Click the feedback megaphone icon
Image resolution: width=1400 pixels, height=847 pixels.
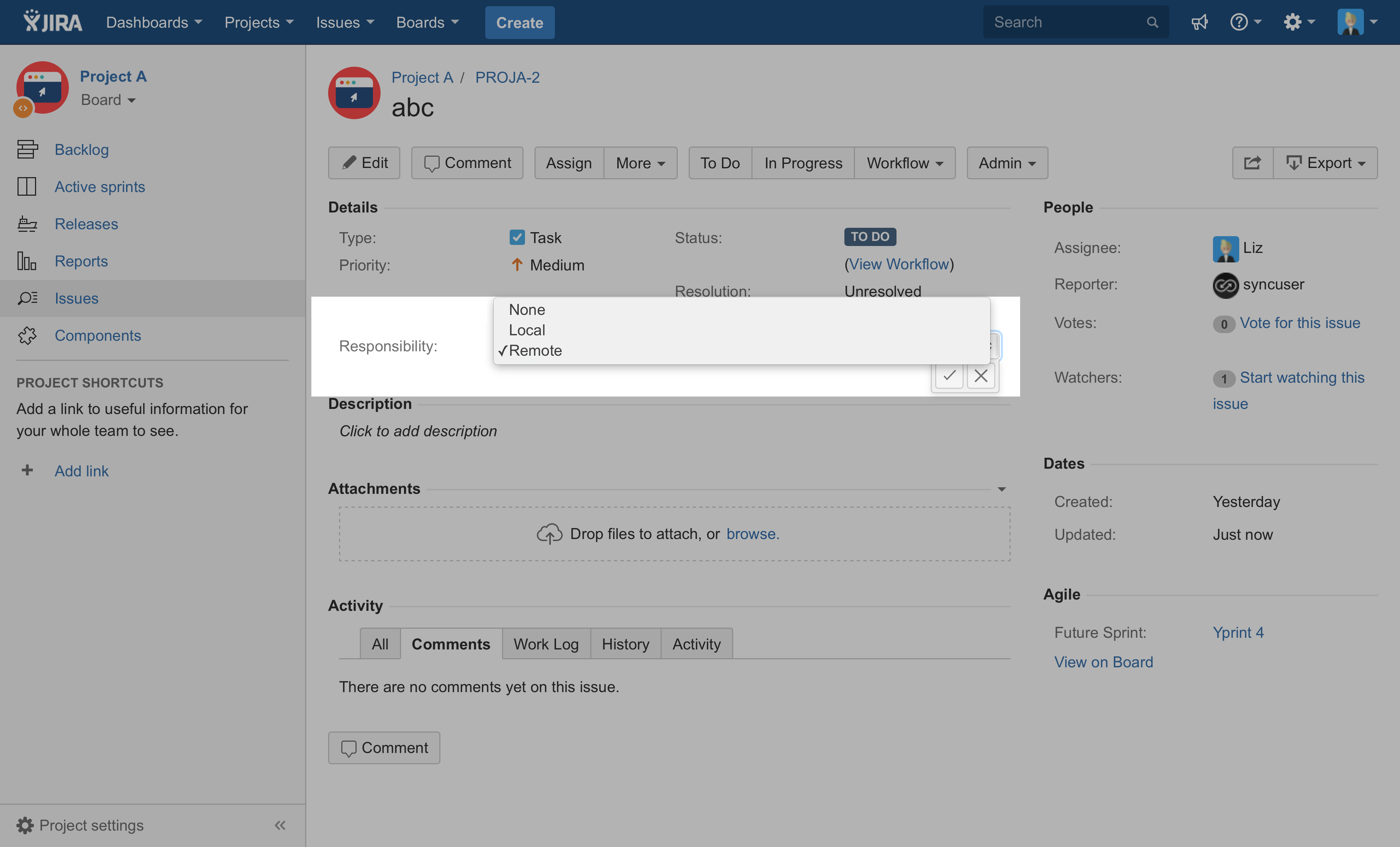pyautogui.click(x=1199, y=22)
